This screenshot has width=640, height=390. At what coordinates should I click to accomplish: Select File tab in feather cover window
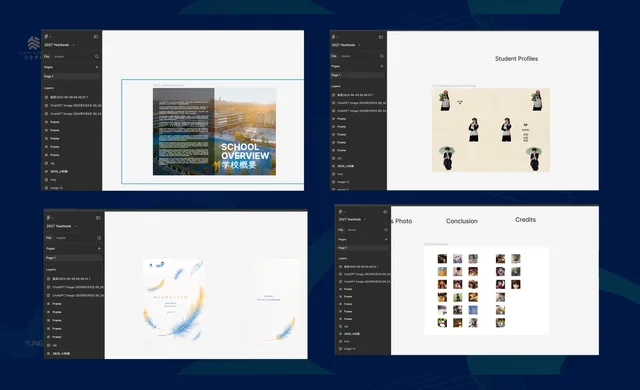[x=49, y=238]
